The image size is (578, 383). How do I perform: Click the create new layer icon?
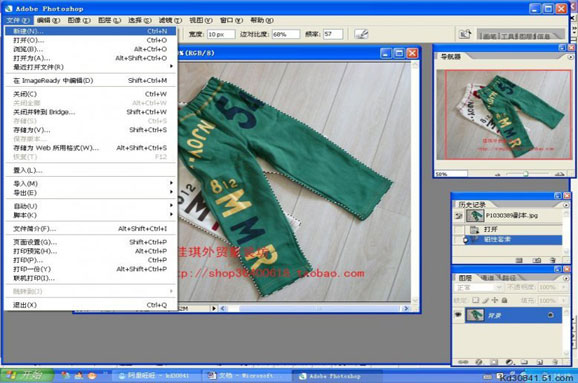(539, 362)
